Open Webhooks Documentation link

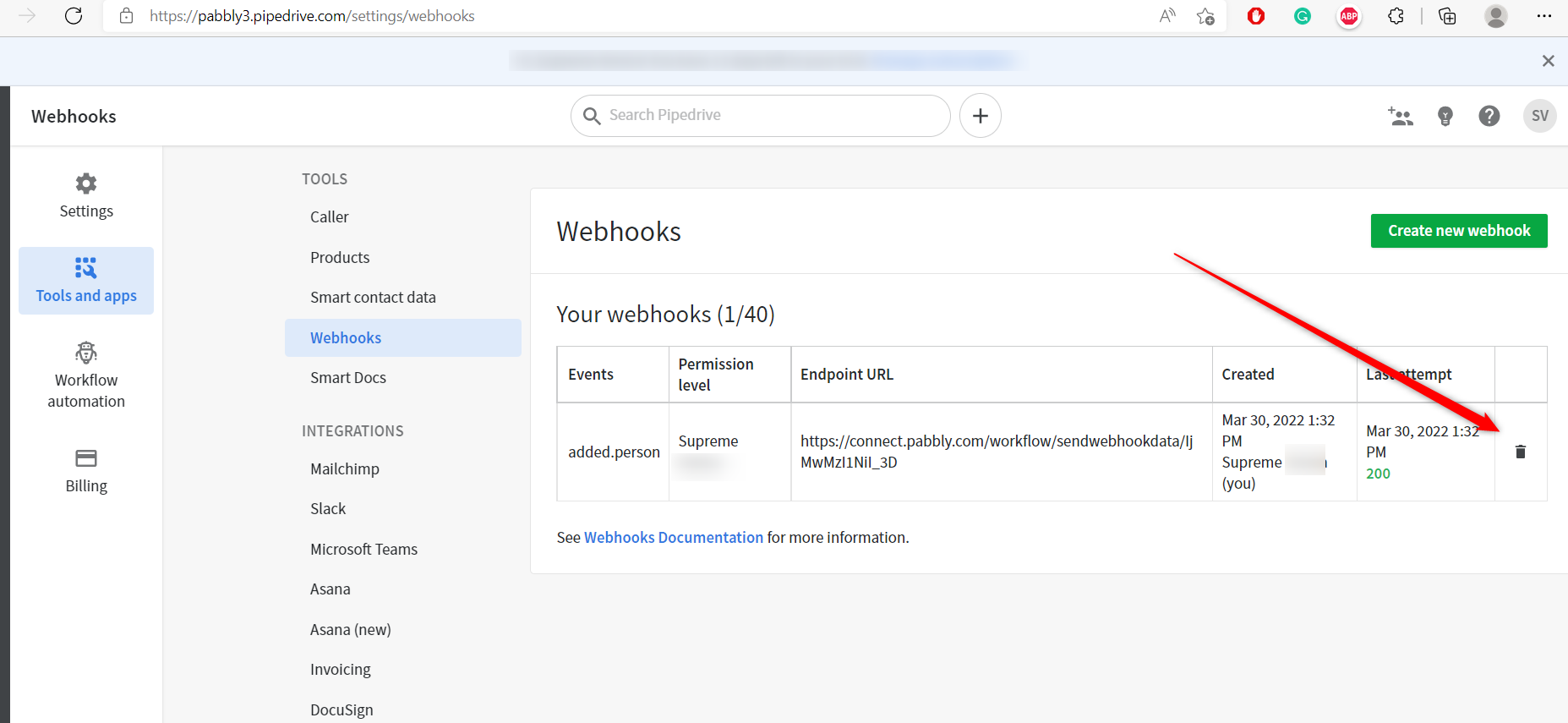click(x=674, y=538)
